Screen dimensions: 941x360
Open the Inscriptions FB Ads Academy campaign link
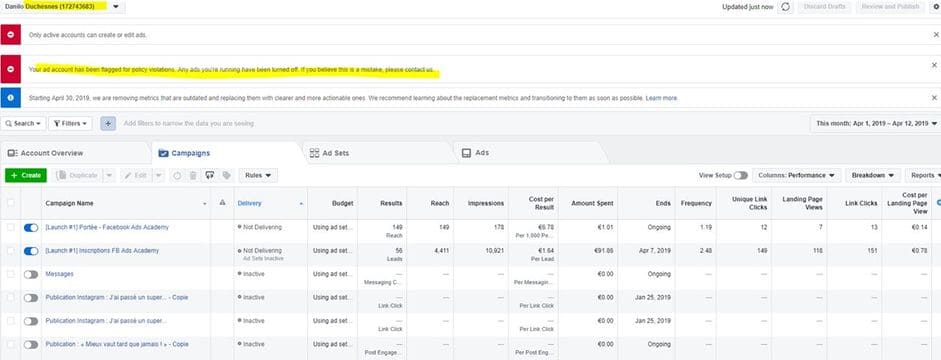click(102, 251)
